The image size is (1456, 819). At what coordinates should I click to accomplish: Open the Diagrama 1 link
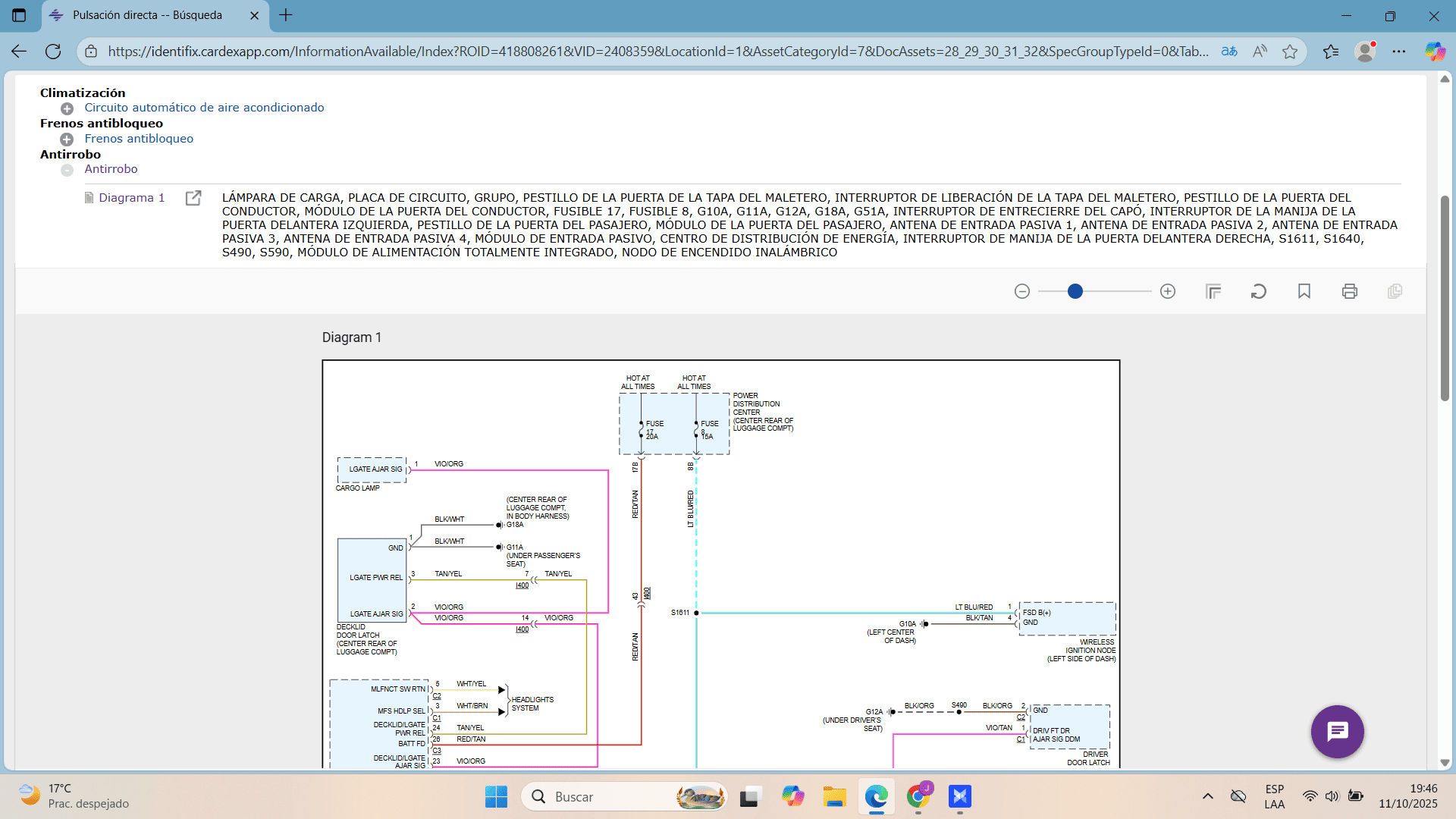point(132,197)
